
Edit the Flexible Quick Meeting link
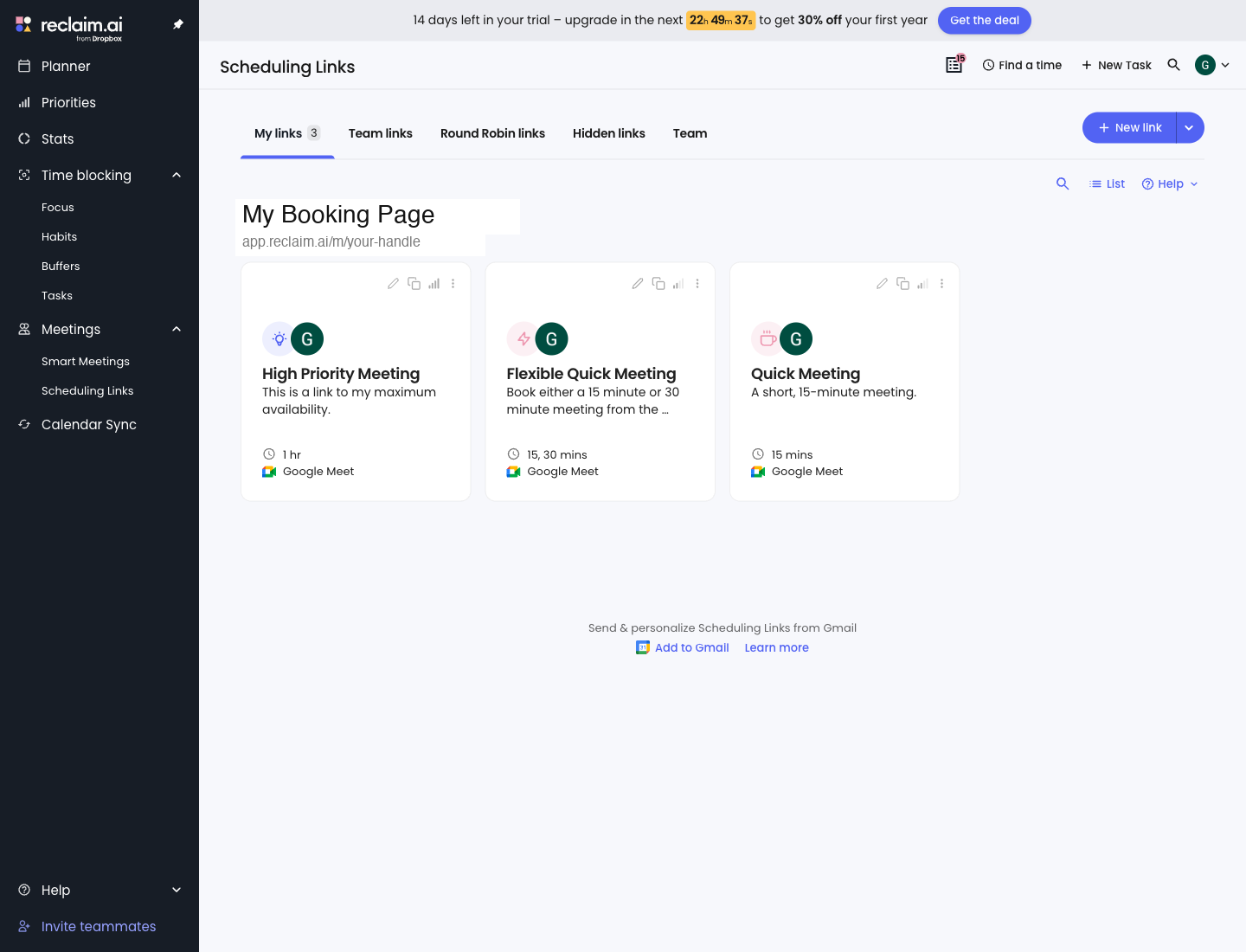click(638, 283)
